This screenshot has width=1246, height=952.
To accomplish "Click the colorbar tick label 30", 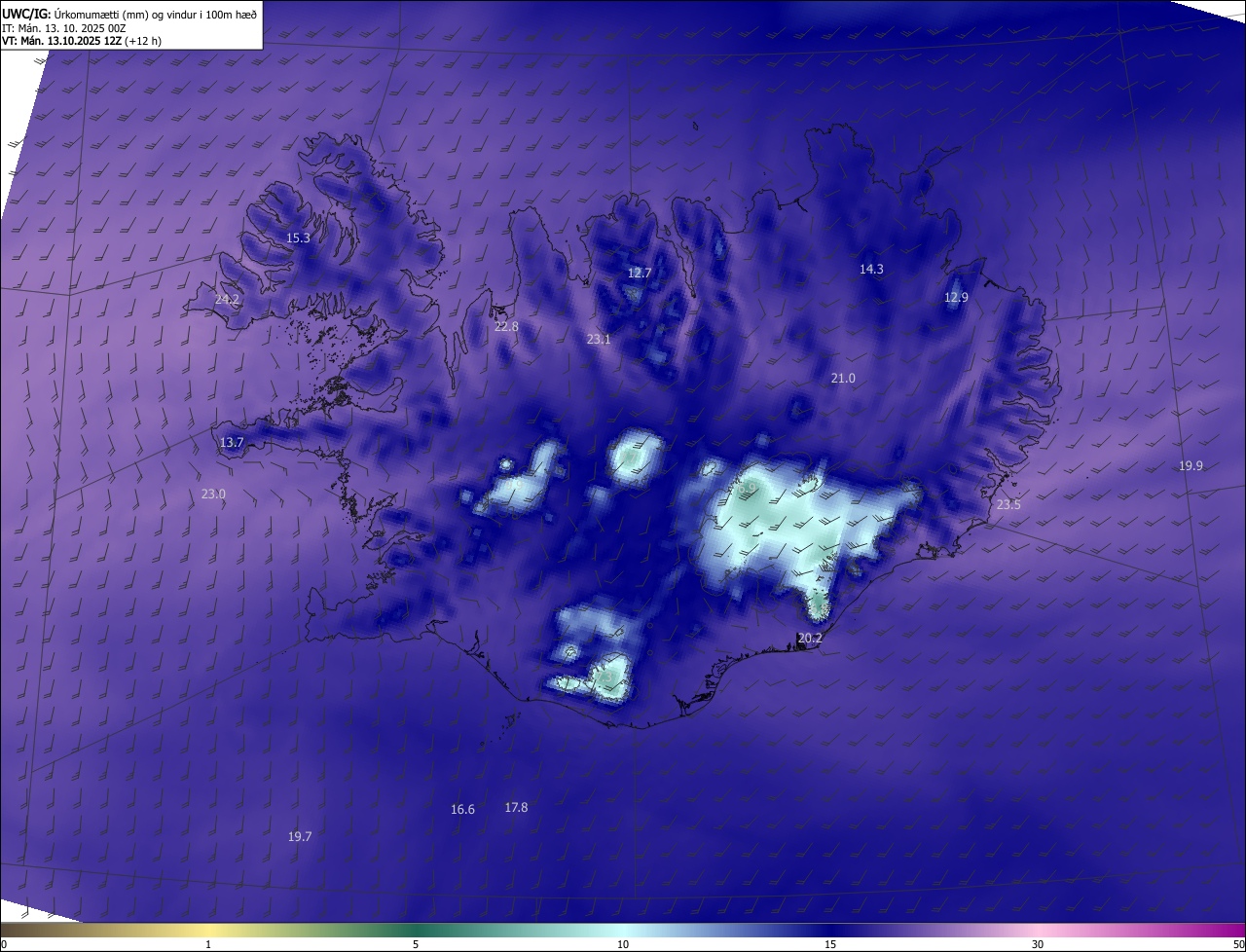I will pos(1038,944).
